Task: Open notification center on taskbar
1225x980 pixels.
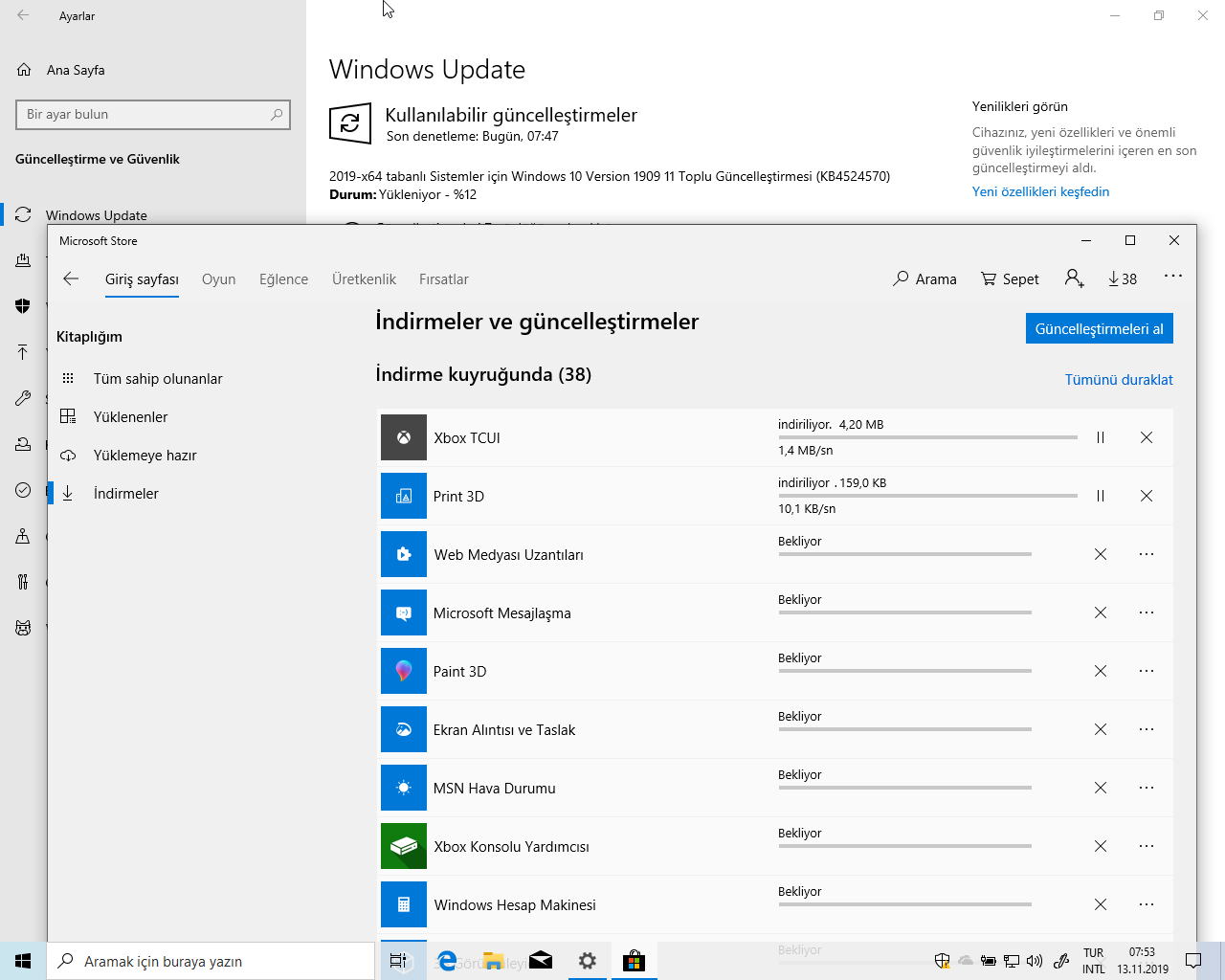Action: tap(1193, 961)
